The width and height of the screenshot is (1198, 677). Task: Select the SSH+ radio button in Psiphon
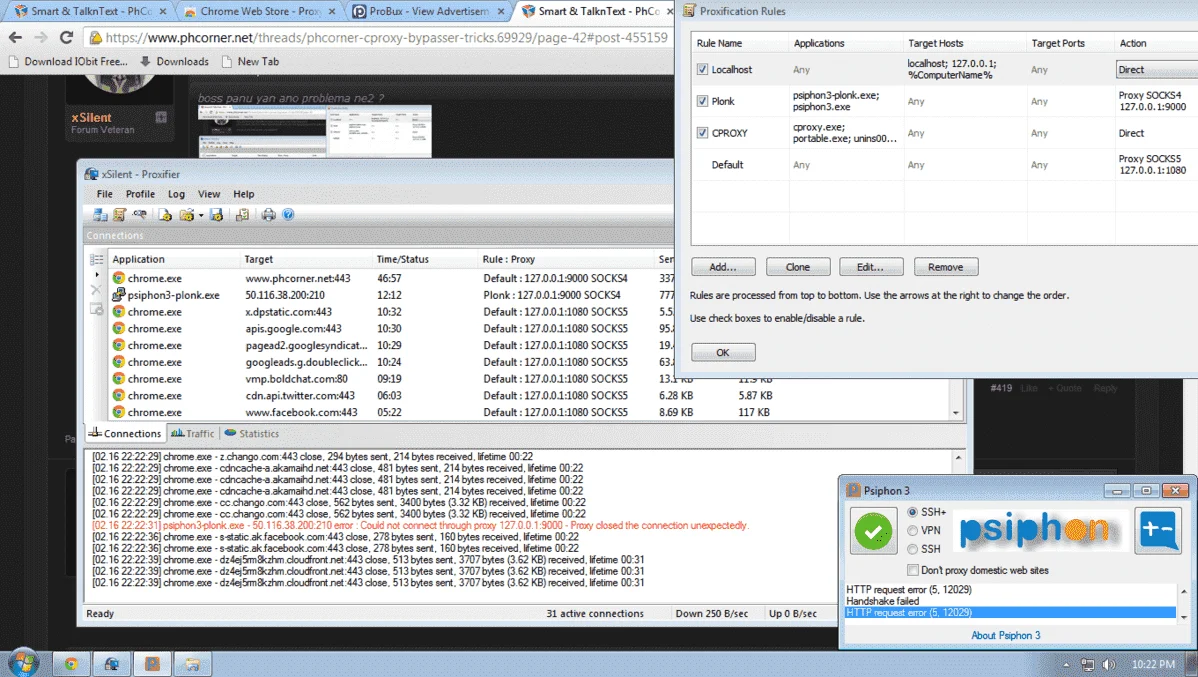[x=912, y=512]
